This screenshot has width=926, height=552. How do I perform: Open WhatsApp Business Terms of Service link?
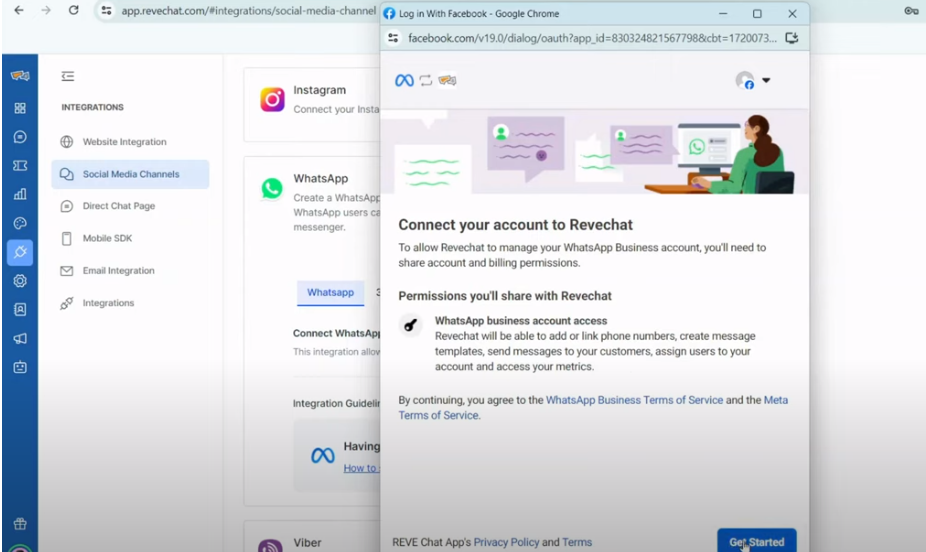pyautogui.click(x=634, y=400)
